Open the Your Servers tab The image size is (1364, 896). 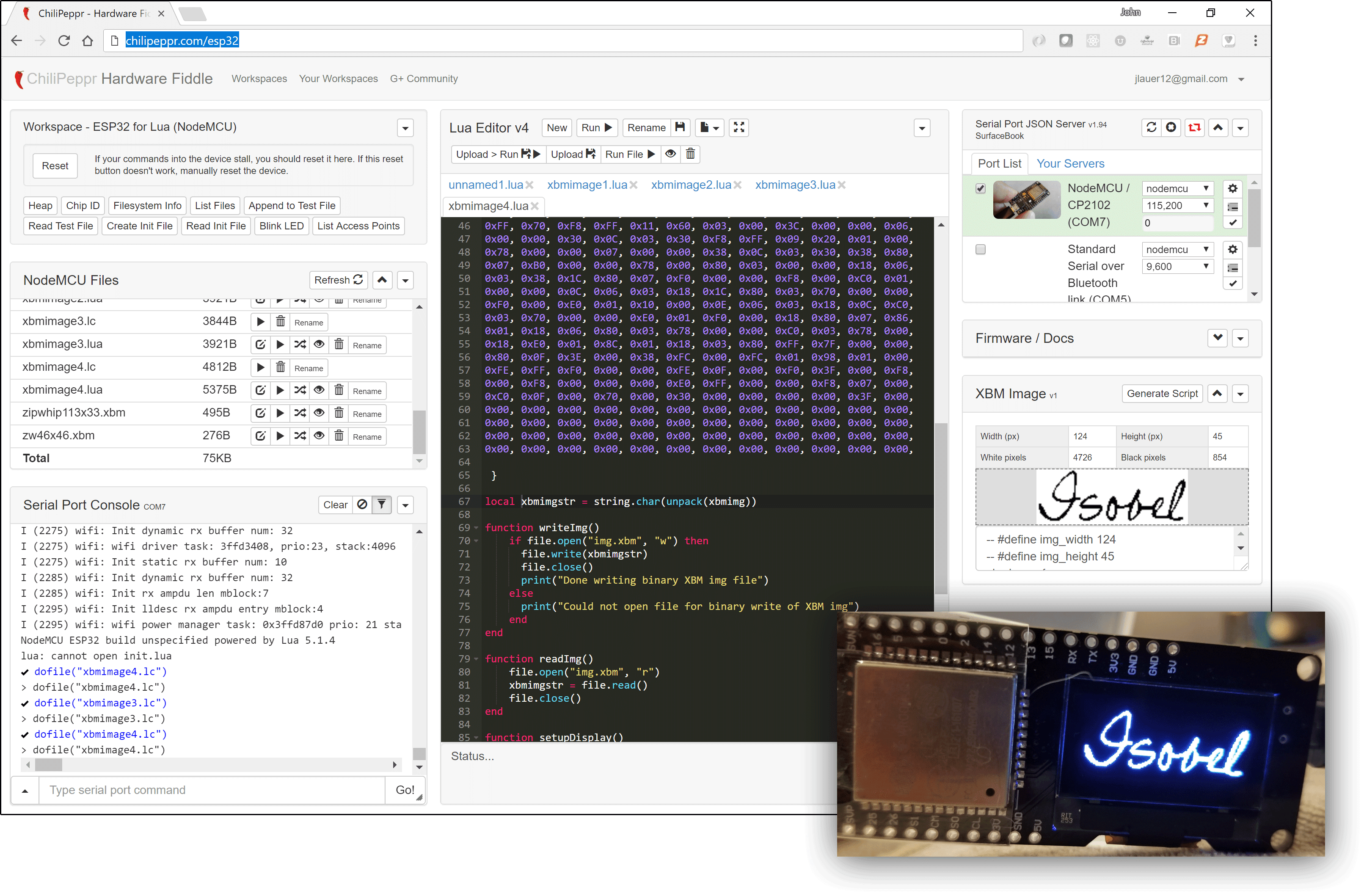pos(1070,163)
